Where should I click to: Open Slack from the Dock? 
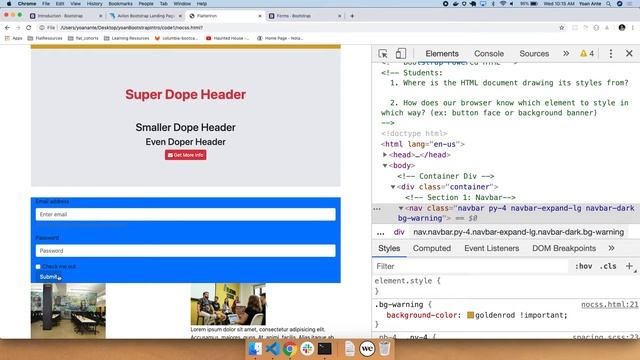pyautogui.click(x=307, y=349)
